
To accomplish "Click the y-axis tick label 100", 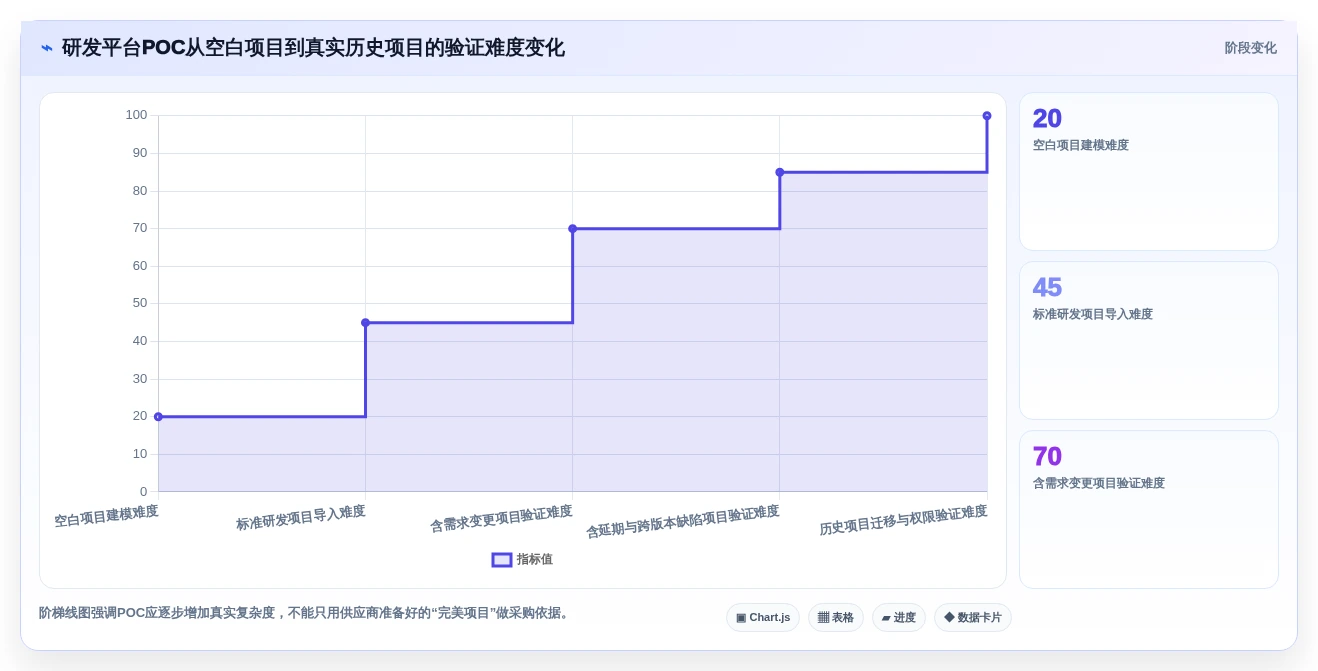I will pos(136,115).
